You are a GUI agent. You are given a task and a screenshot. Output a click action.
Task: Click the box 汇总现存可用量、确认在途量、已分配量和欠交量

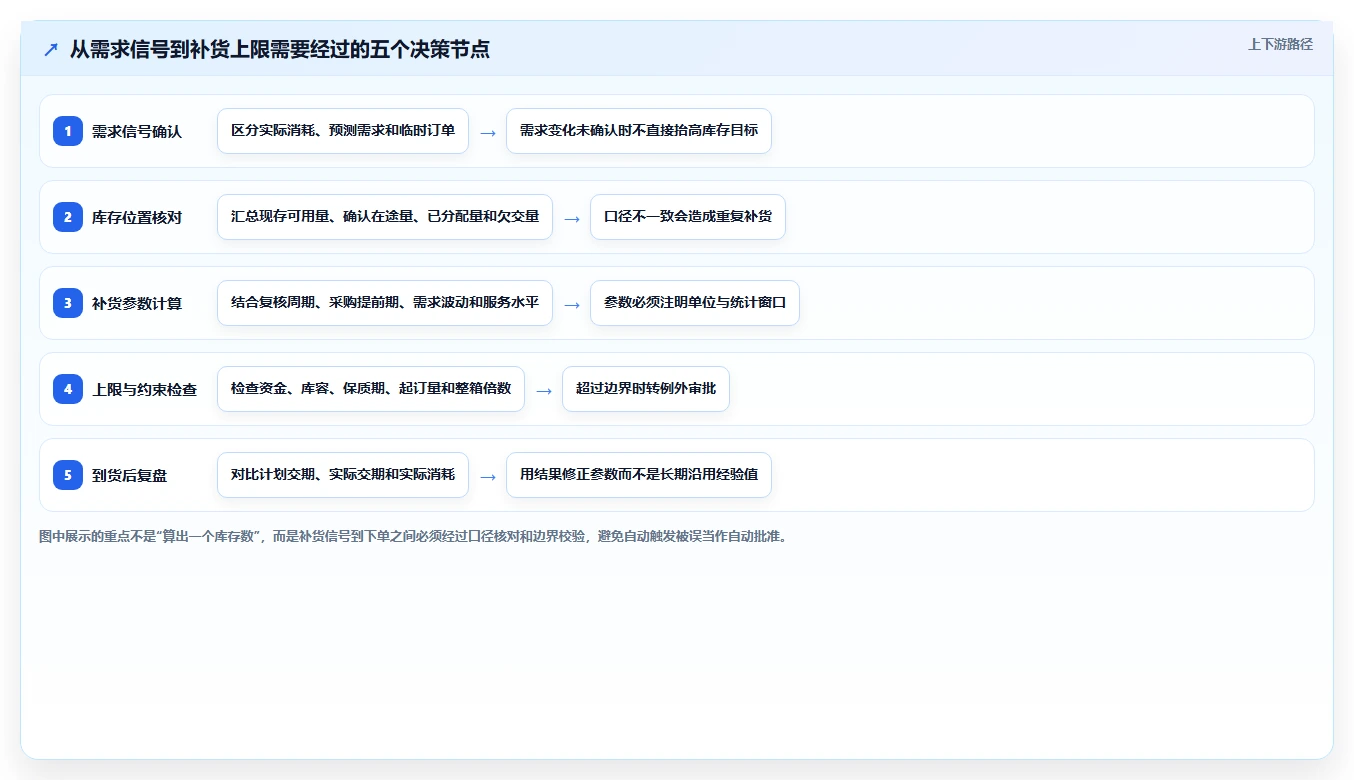click(385, 217)
